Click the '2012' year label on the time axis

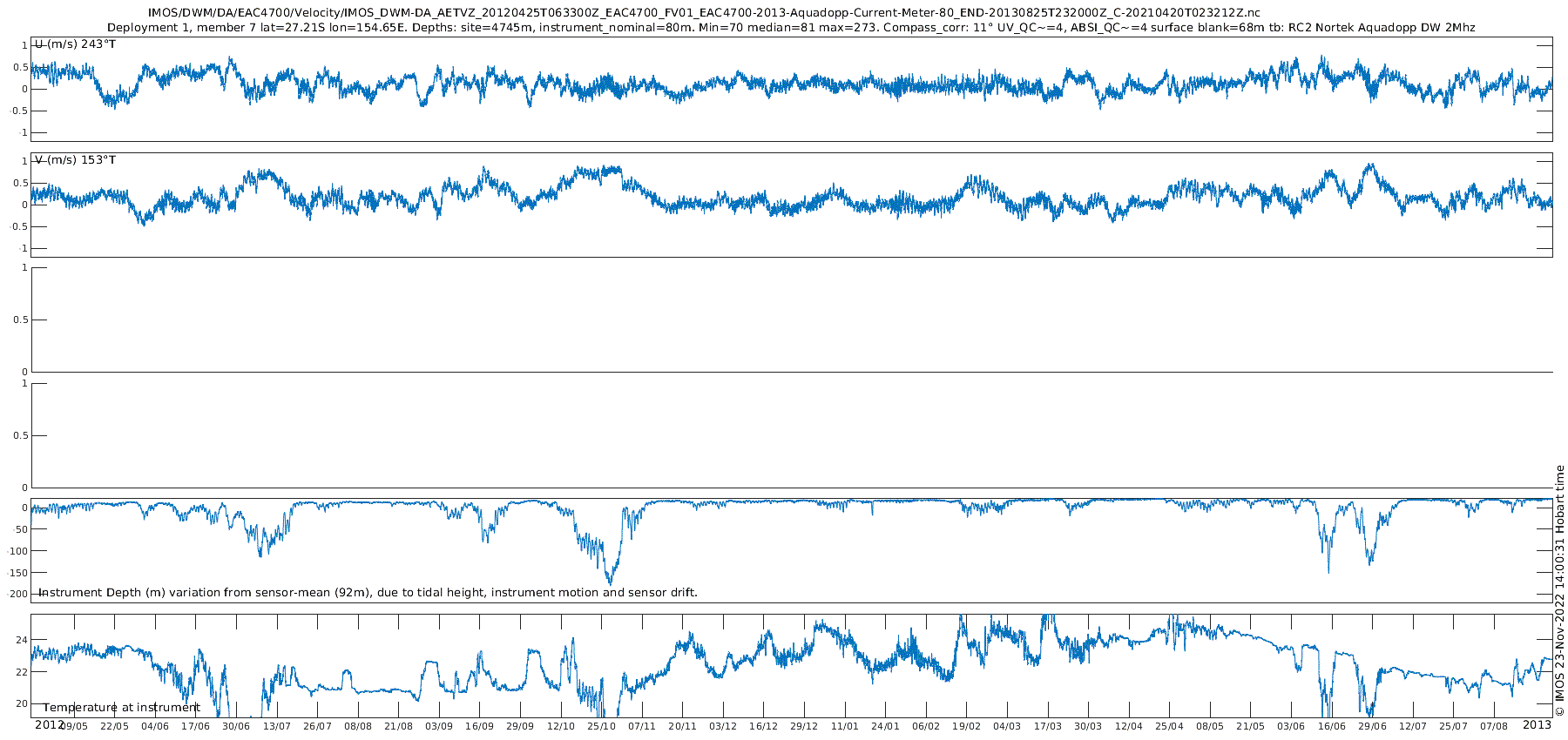coord(50,724)
